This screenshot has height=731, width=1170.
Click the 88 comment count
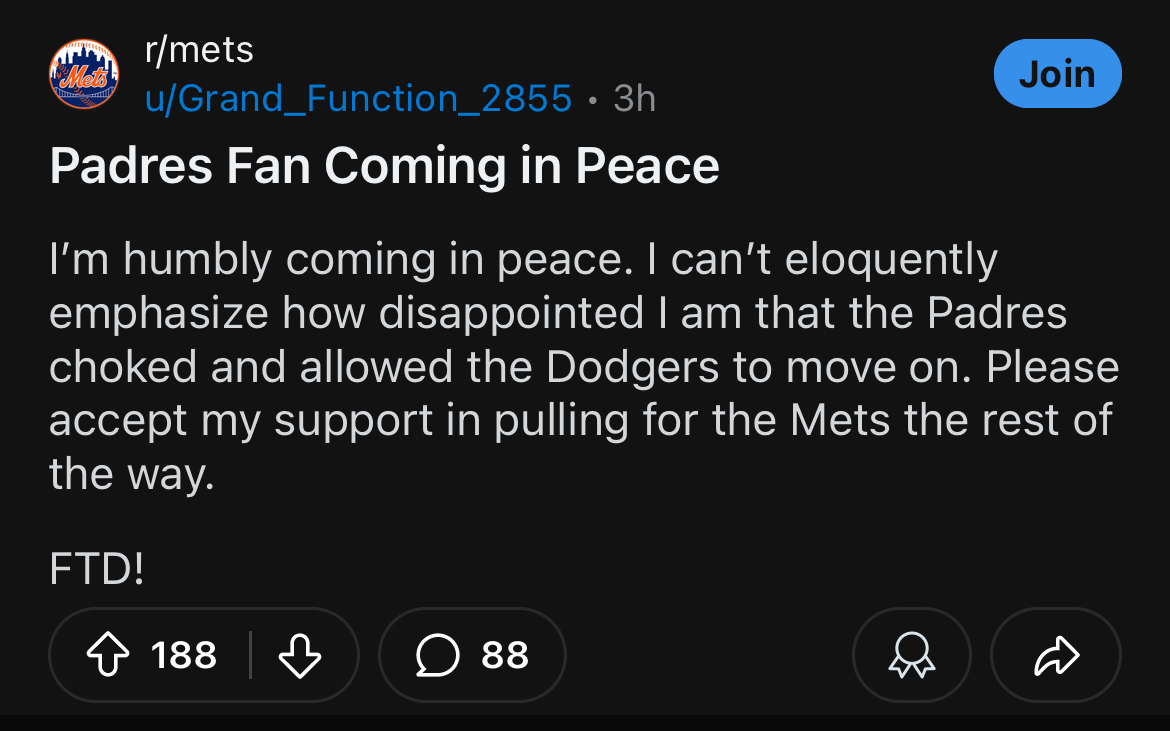point(505,655)
